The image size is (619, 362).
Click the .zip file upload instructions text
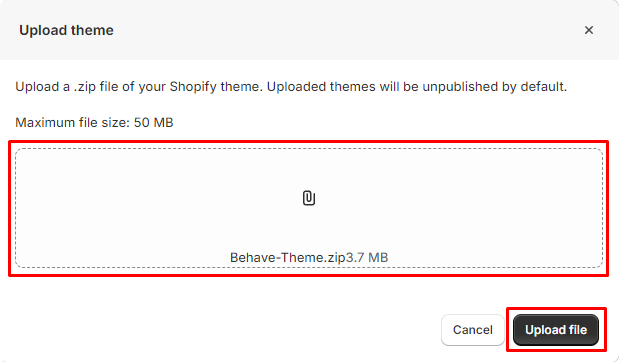[291, 86]
